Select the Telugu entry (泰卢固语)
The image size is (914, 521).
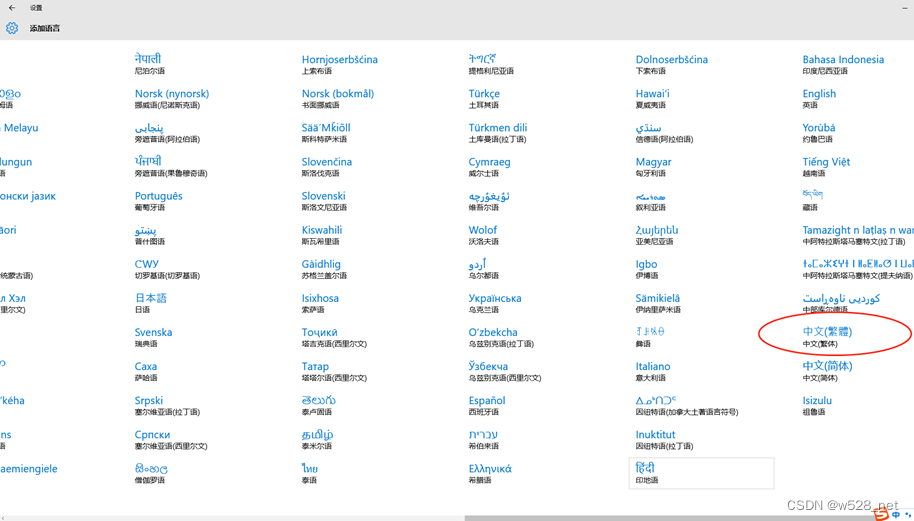pyautogui.click(x=318, y=406)
